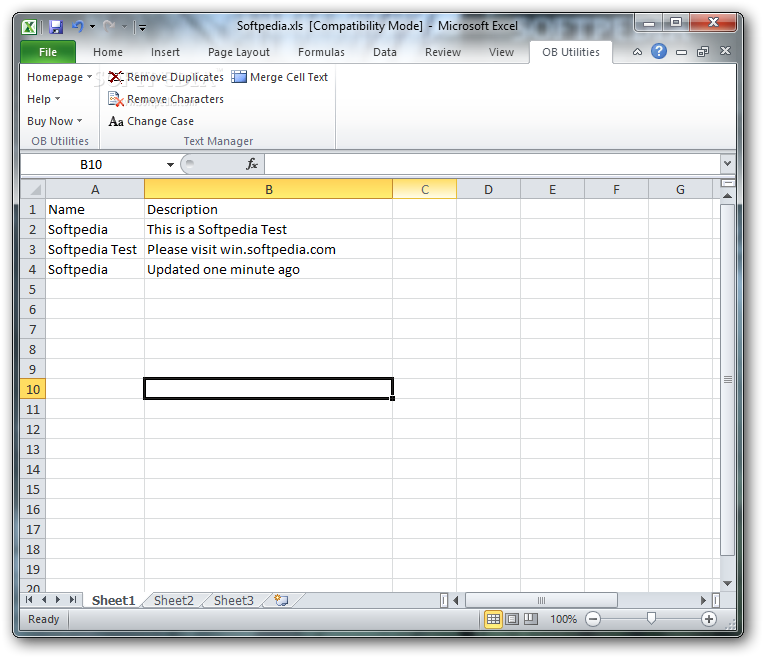Screen dimensions: 764x658
Task: Click the Select All corner triangle
Action: pyautogui.click(x=33, y=189)
